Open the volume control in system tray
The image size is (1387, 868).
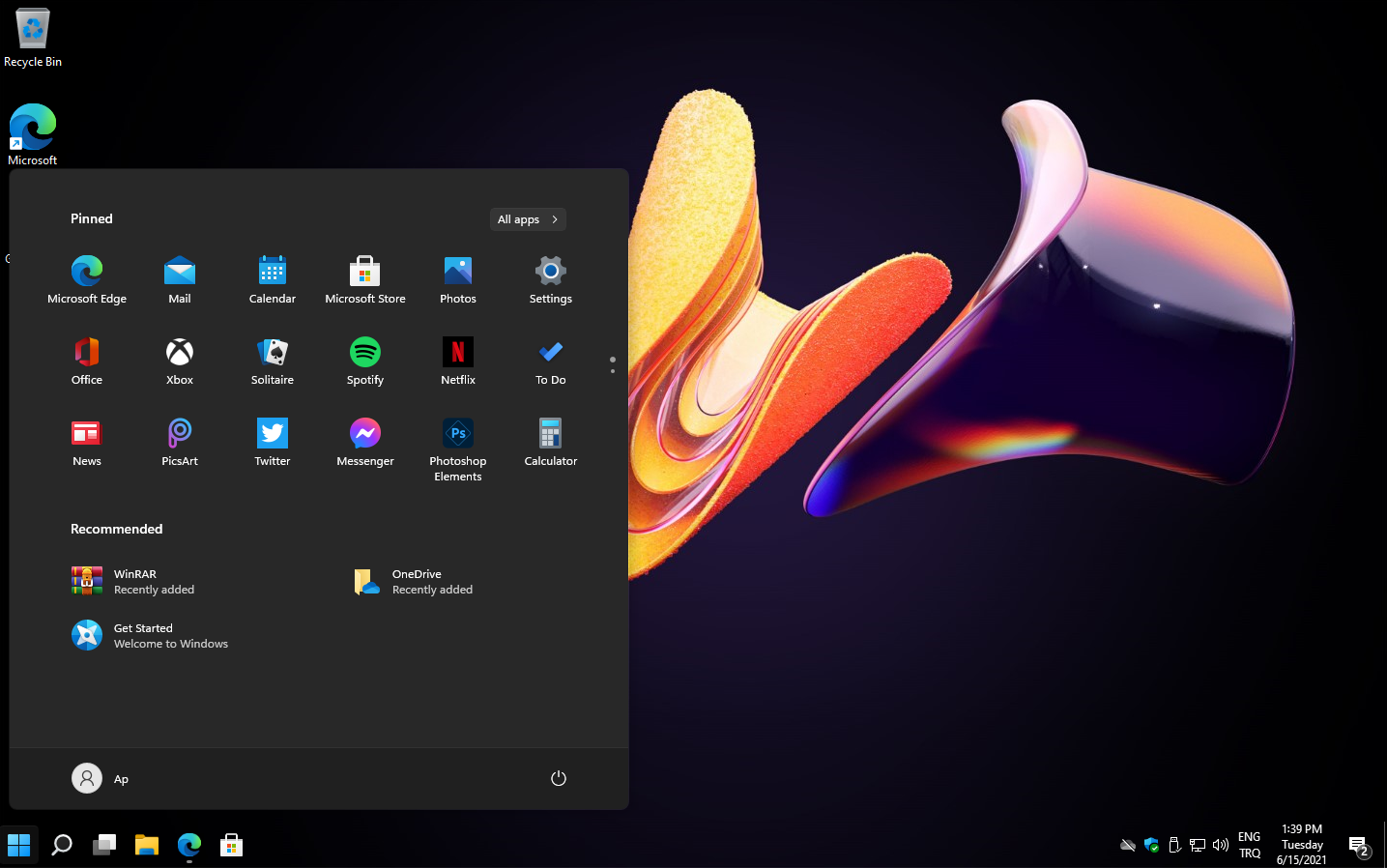tap(1221, 845)
